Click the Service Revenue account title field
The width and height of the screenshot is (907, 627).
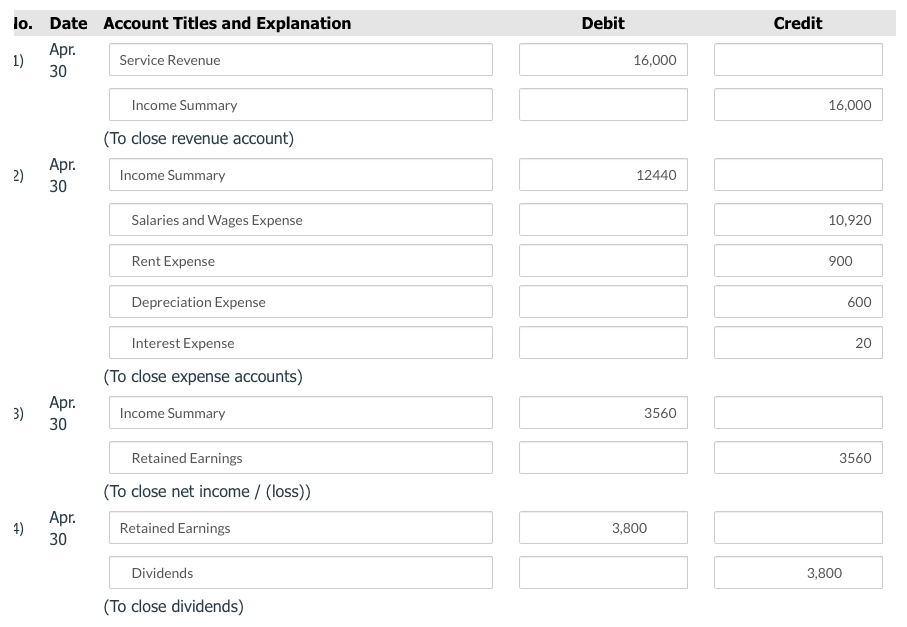pyautogui.click(x=300, y=60)
